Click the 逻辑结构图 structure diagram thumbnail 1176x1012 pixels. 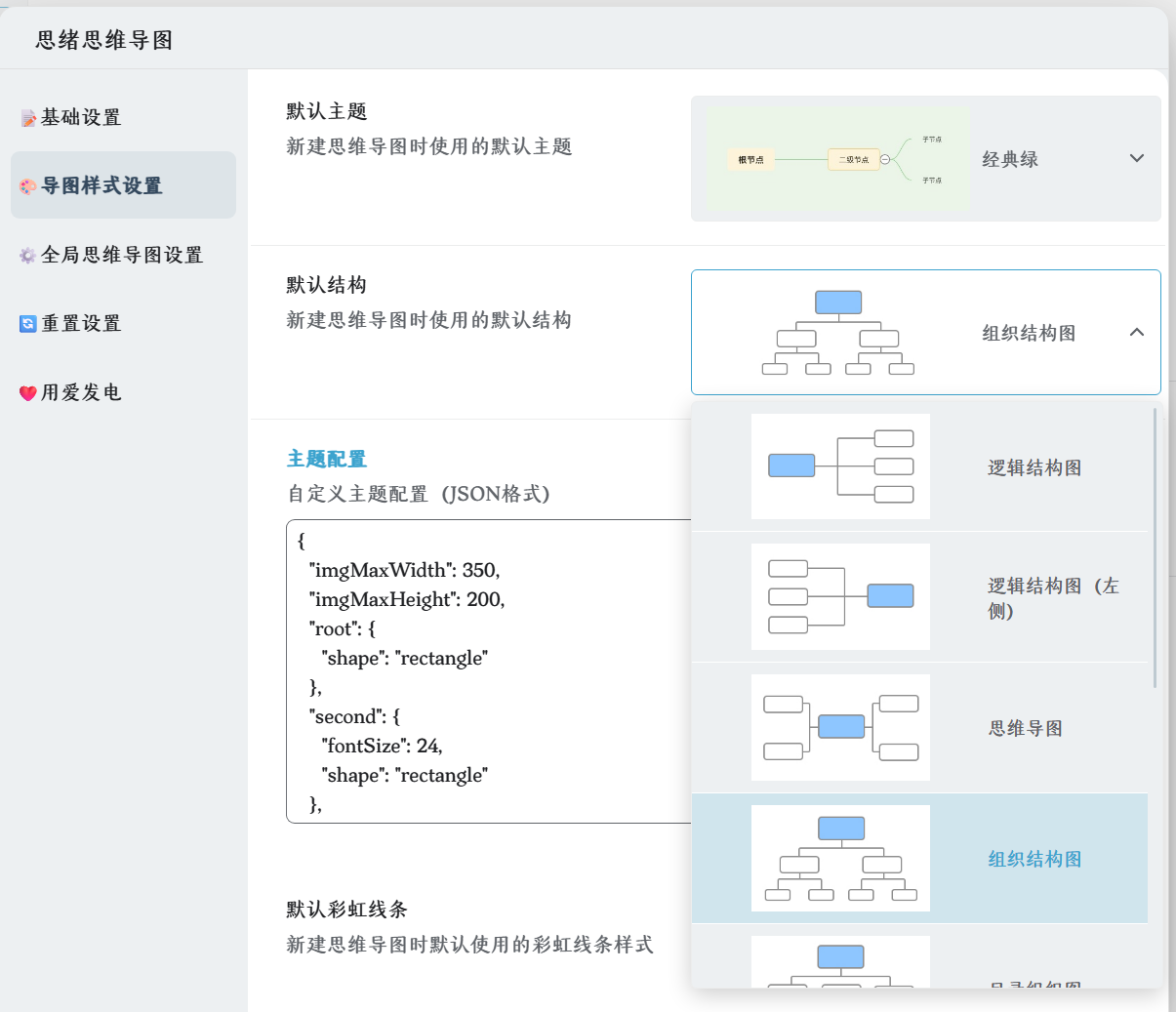tap(840, 466)
